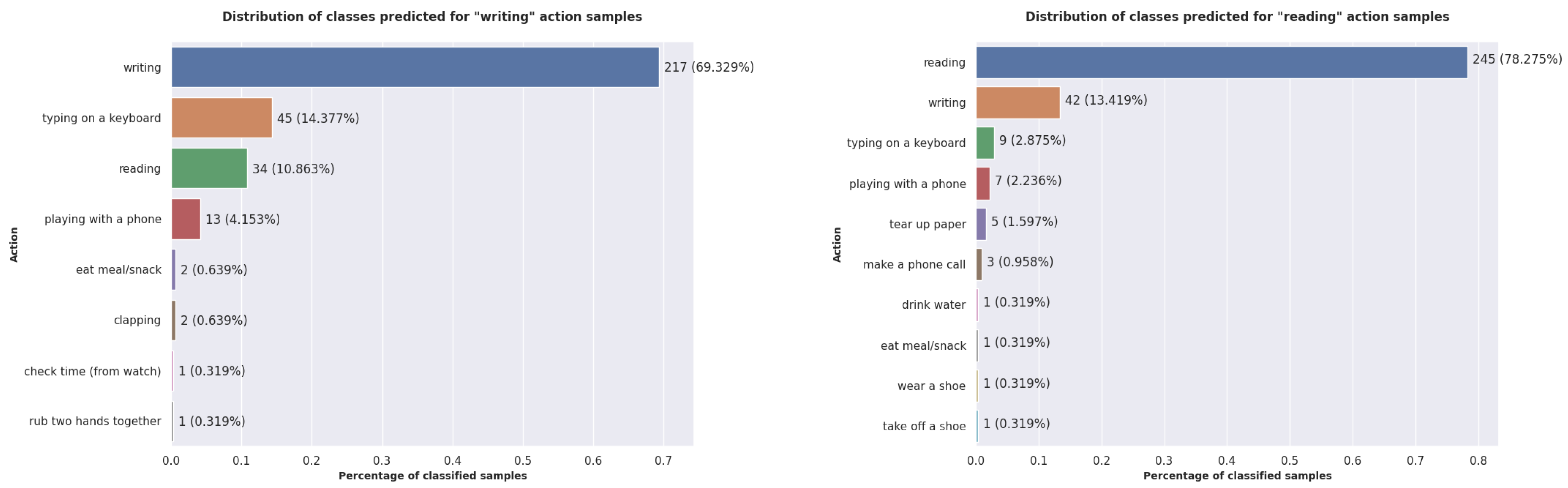The image size is (1568, 488).
Task: Click the "245 (78.275%)" value label
Action: tap(1517, 59)
